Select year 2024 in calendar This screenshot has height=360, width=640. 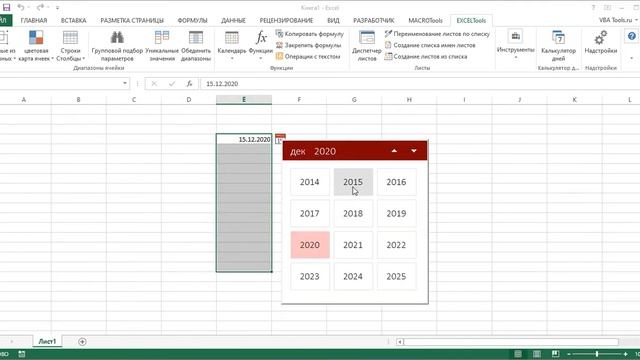pos(353,276)
